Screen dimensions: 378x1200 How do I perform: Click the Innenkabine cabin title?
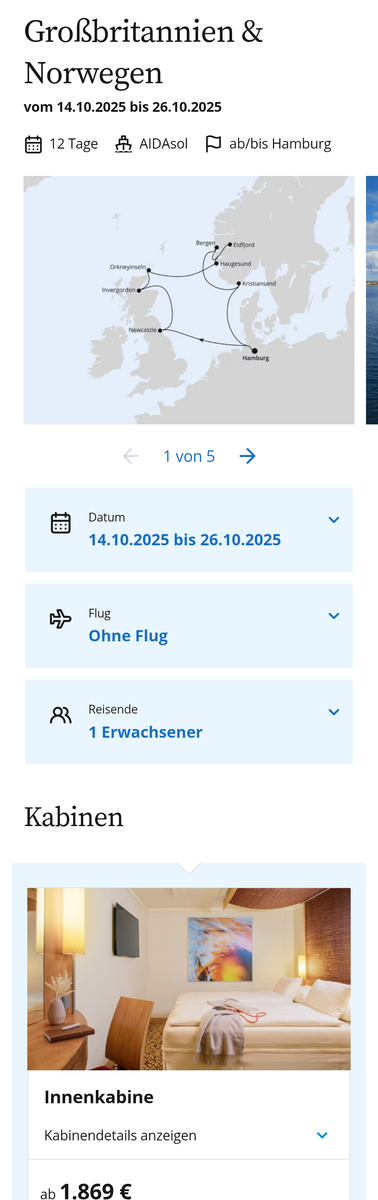pyautogui.click(x=99, y=1097)
